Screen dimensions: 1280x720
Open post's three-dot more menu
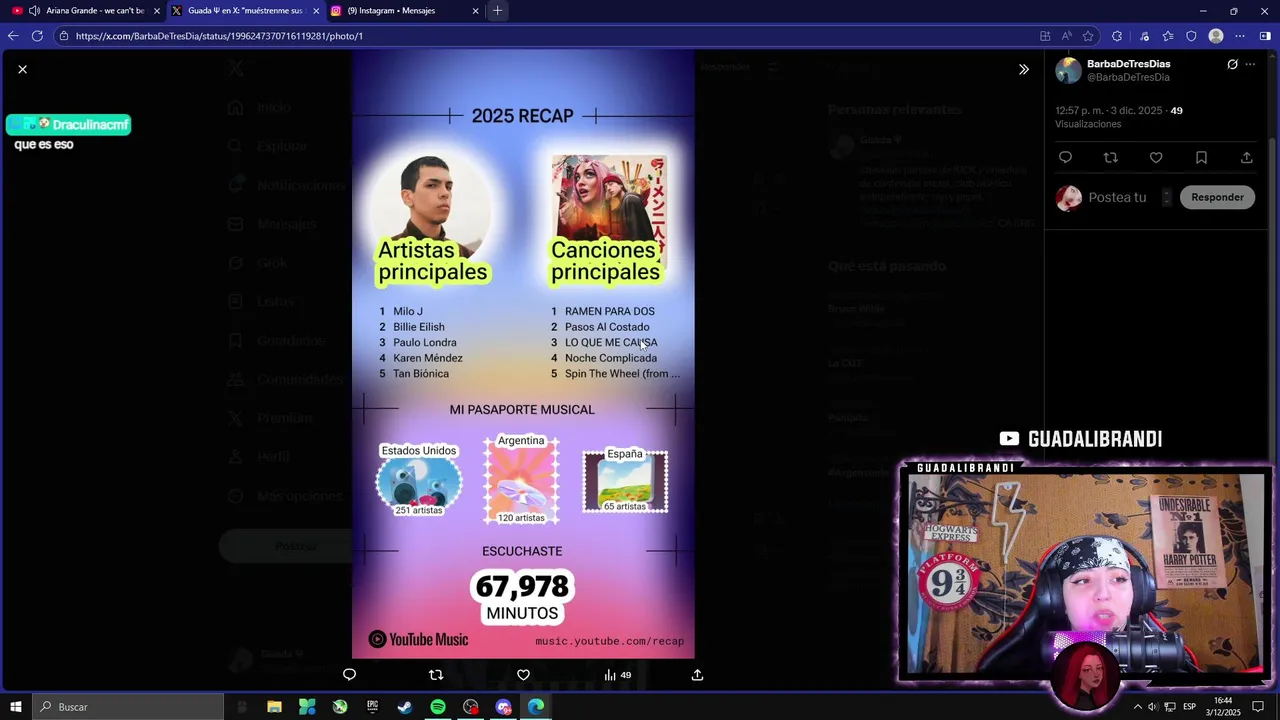[1250, 64]
